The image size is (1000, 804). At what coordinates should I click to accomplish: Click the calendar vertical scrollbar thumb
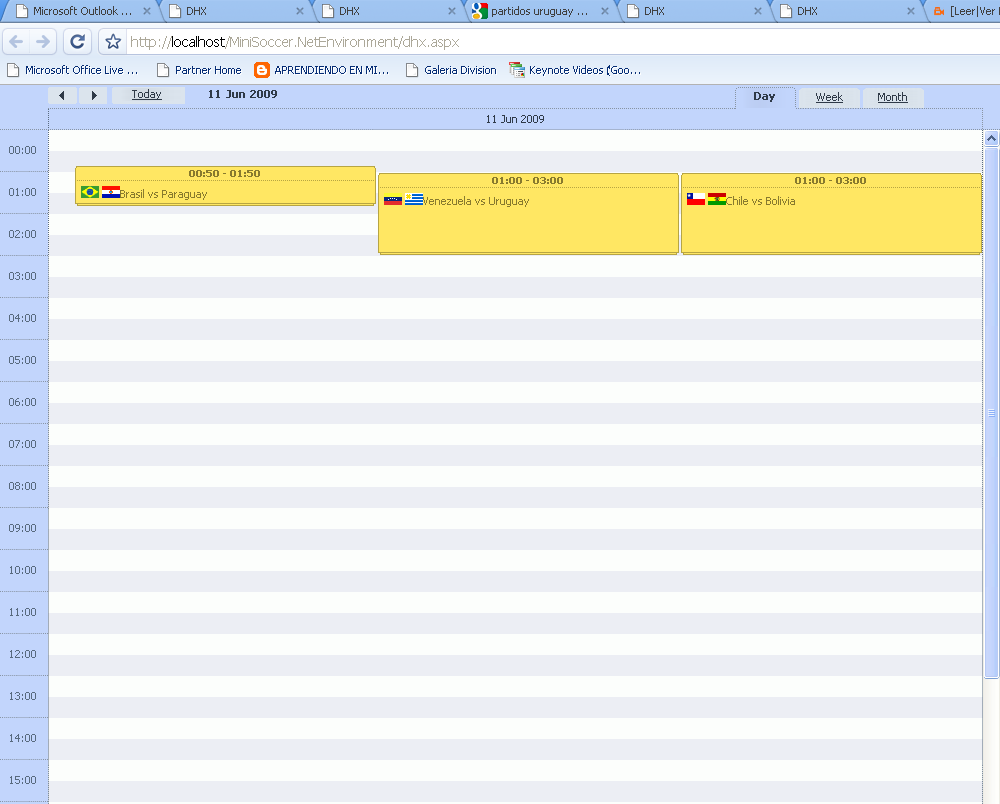[991, 413]
